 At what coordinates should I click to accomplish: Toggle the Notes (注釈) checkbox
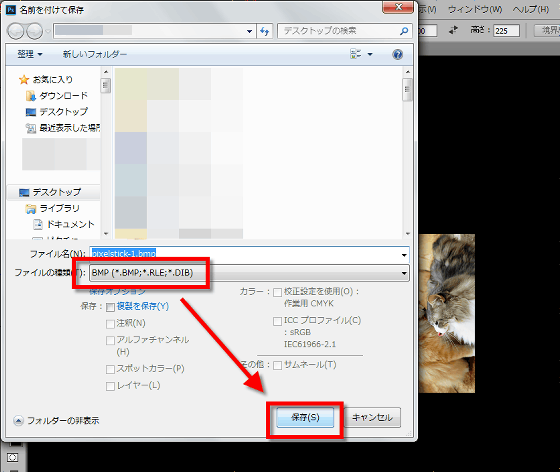click(110, 324)
